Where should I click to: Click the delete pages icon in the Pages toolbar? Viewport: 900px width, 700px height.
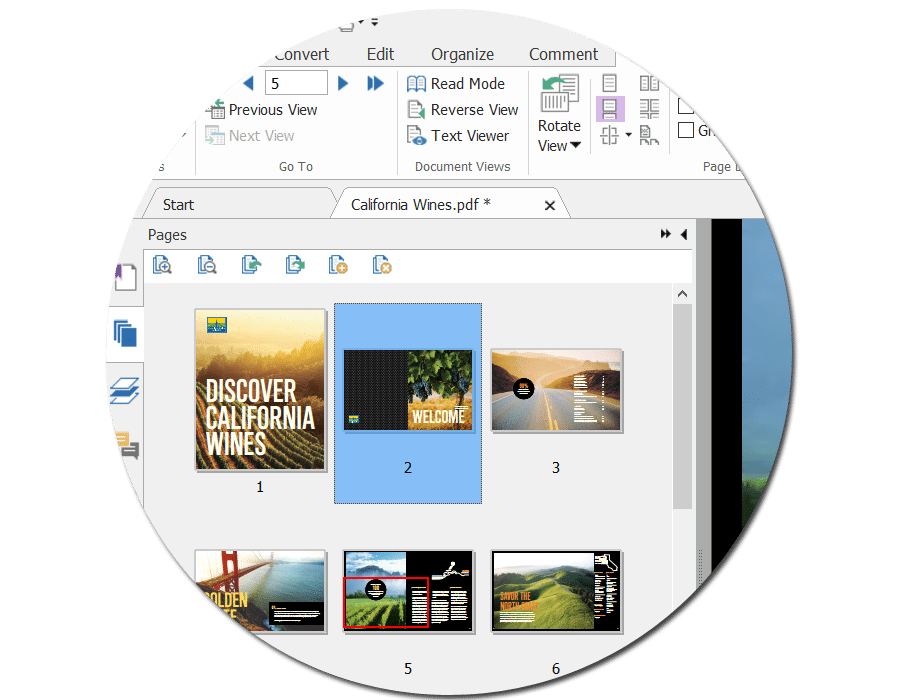click(382, 265)
